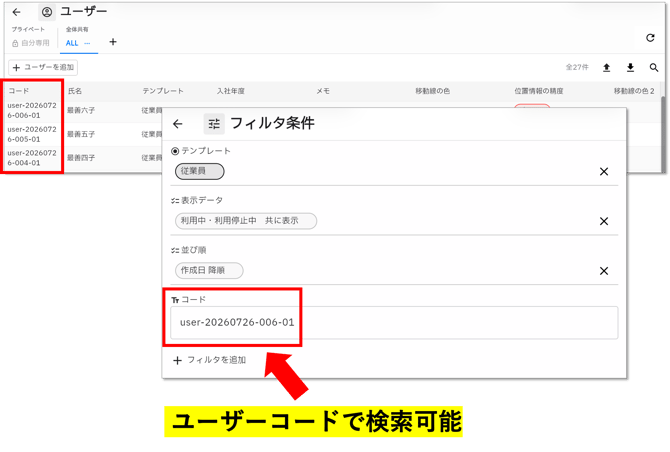
Task: Click the name 最善六子
Action: pyautogui.click(x=81, y=110)
